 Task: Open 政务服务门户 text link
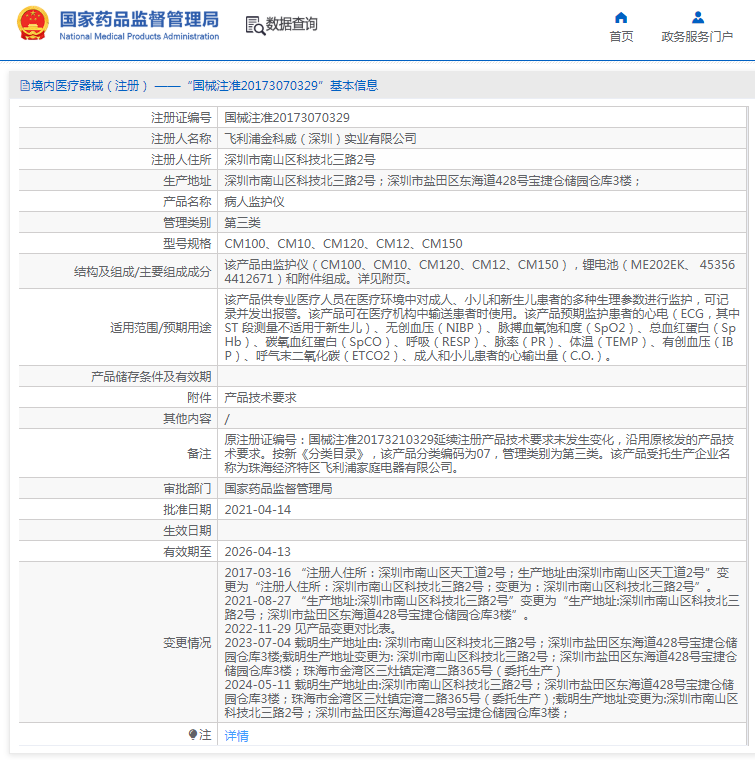(697, 37)
